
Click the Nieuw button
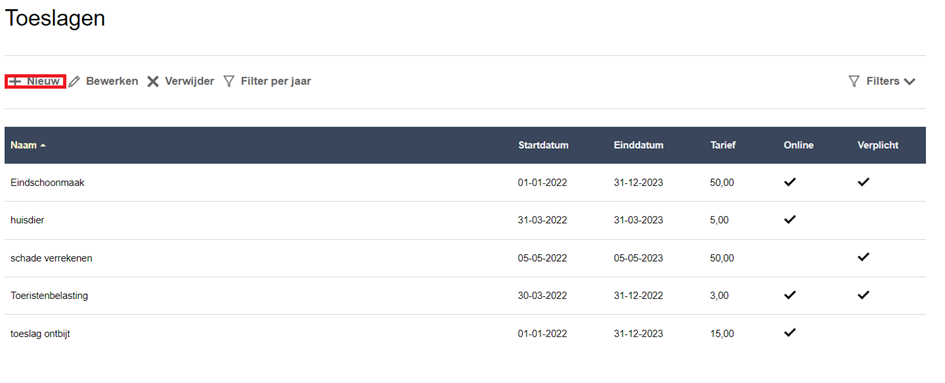(36, 81)
